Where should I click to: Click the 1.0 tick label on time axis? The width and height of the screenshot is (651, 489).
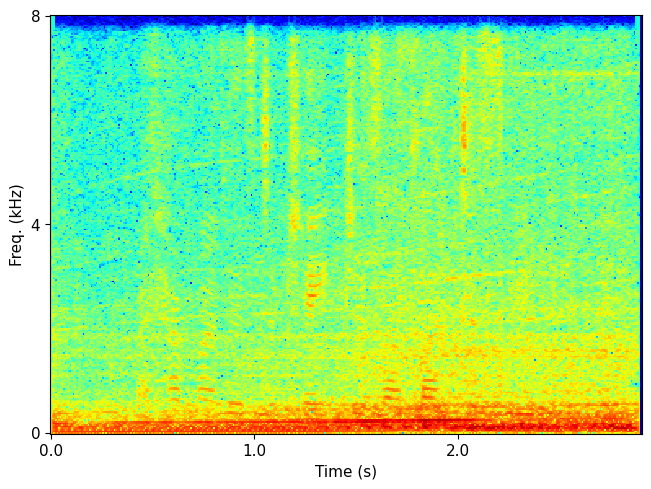254,450
